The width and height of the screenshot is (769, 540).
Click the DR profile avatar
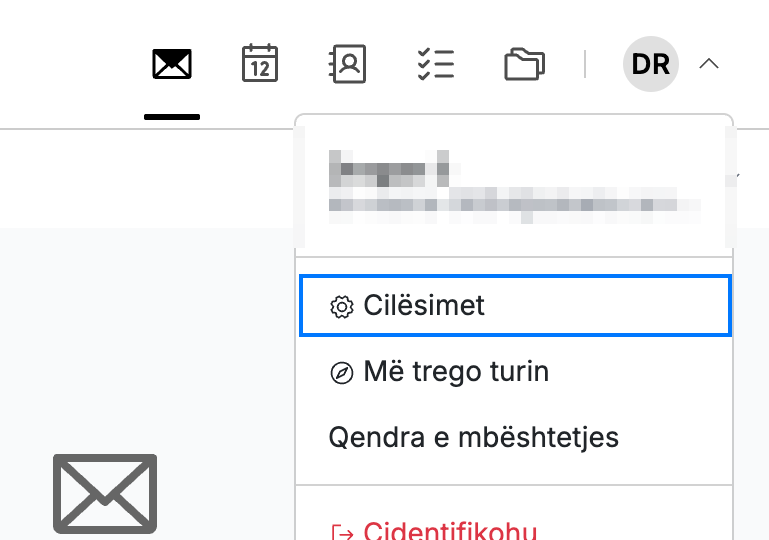tap(651, 64)
